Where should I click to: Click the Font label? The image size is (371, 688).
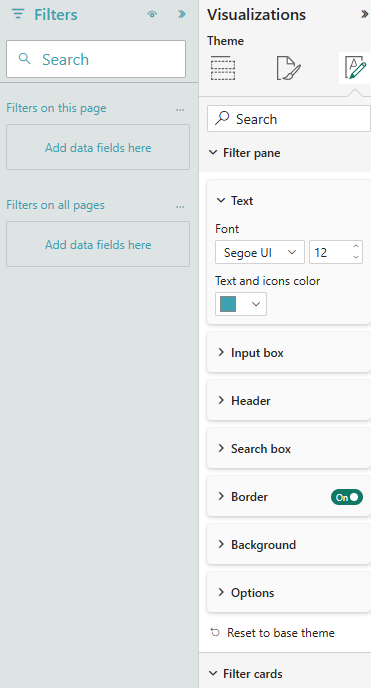pyautogui.click(x=227, y=229)
